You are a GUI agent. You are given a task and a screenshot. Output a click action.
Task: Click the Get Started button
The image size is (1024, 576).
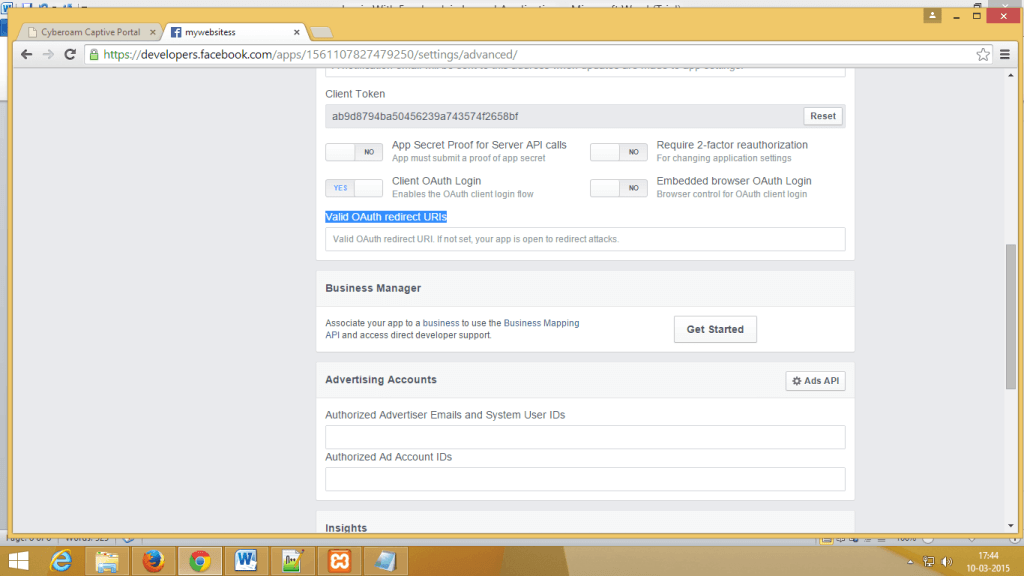pyautogui.click(x=715, y=329)
